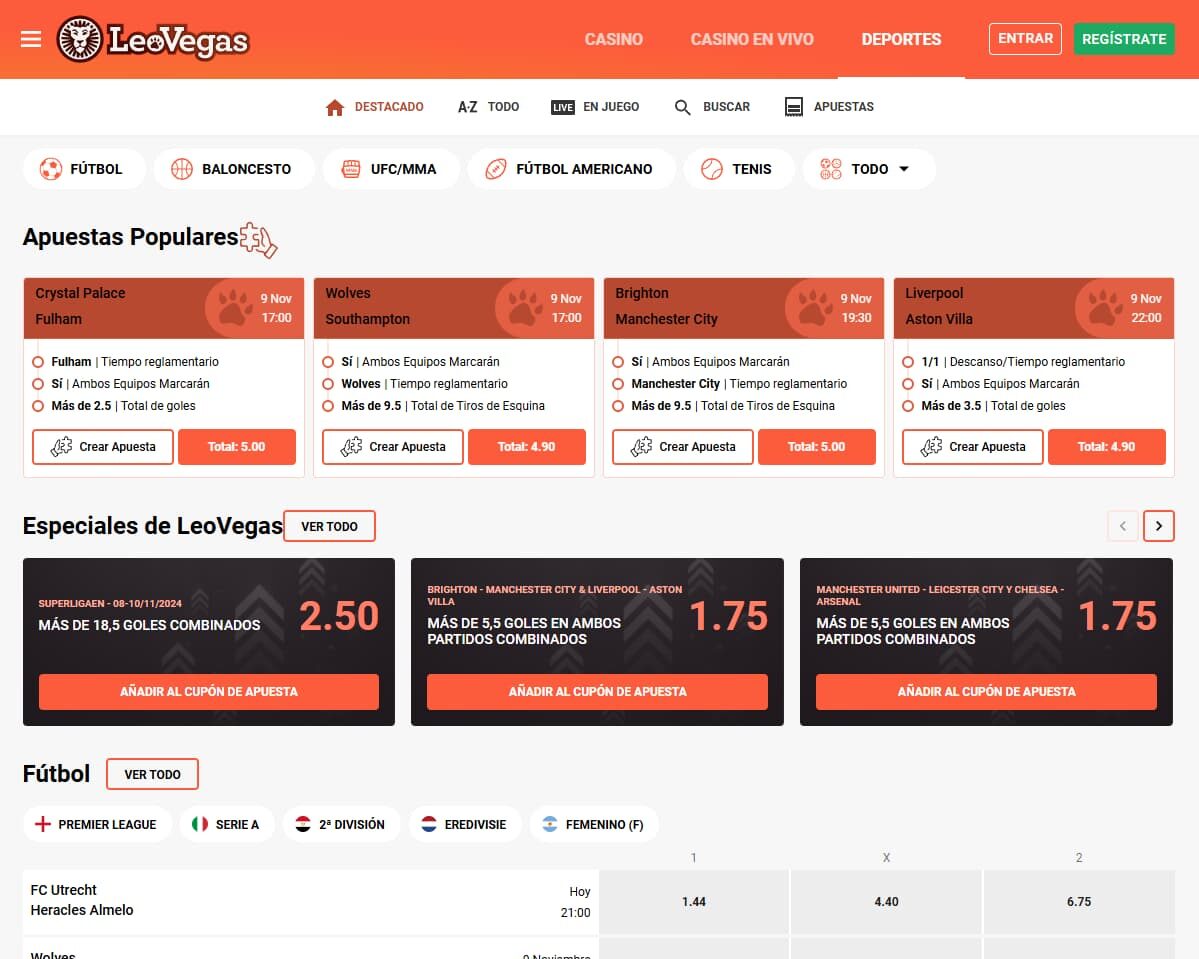Click the TENIS sport icon
The image size is (1199, 959).
click(713, 169)
